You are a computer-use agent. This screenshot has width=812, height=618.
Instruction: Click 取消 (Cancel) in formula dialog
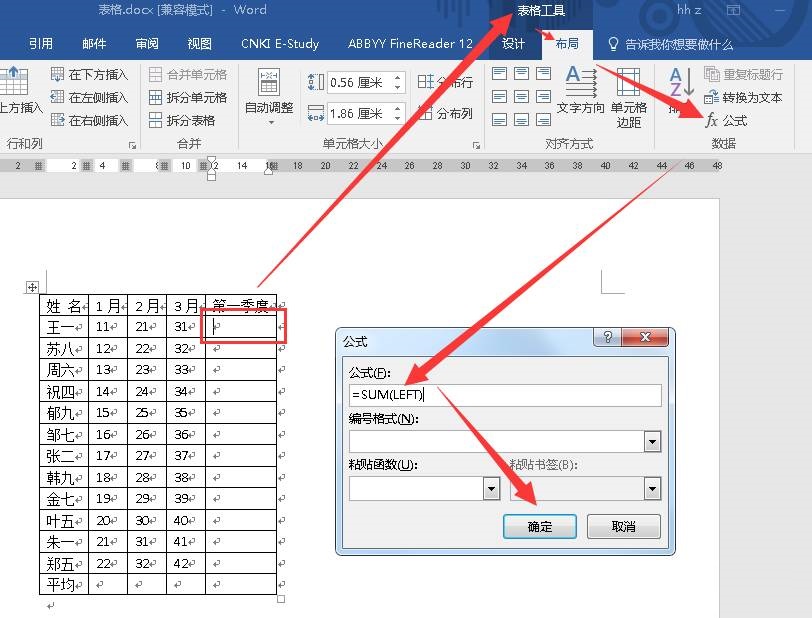click(623, 526)
